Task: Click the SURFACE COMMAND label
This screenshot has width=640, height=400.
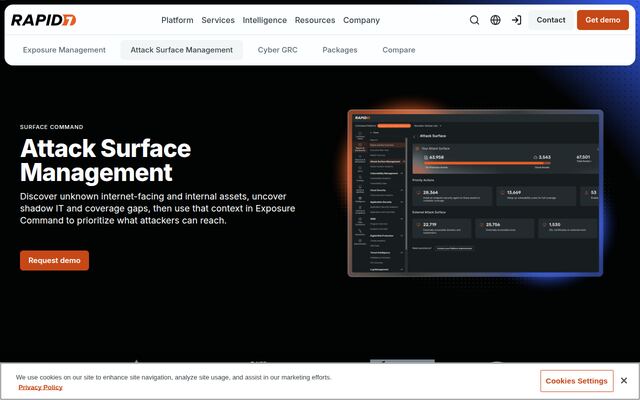Action: (x=51, y=127)
